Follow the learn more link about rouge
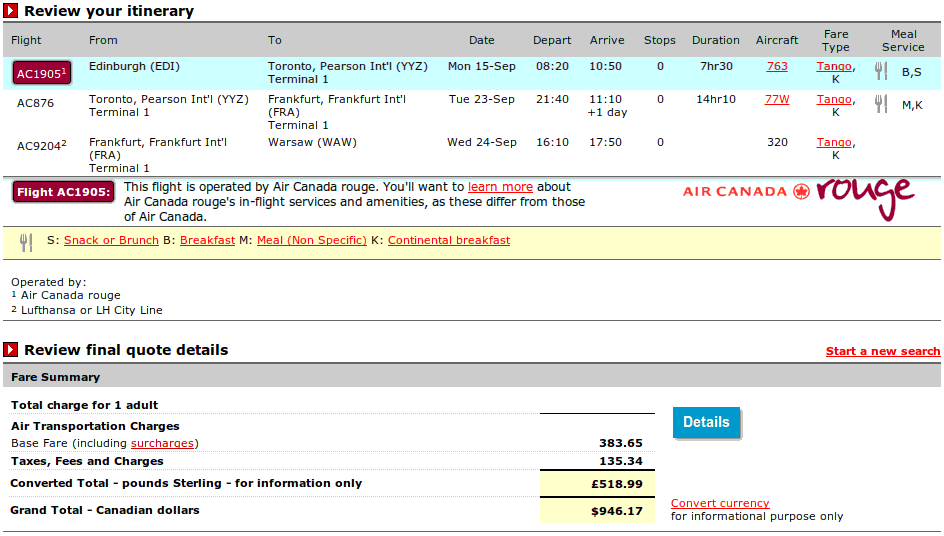Image resolution: width=944 pixels, height=536 pixels. (x=500, y=187)
